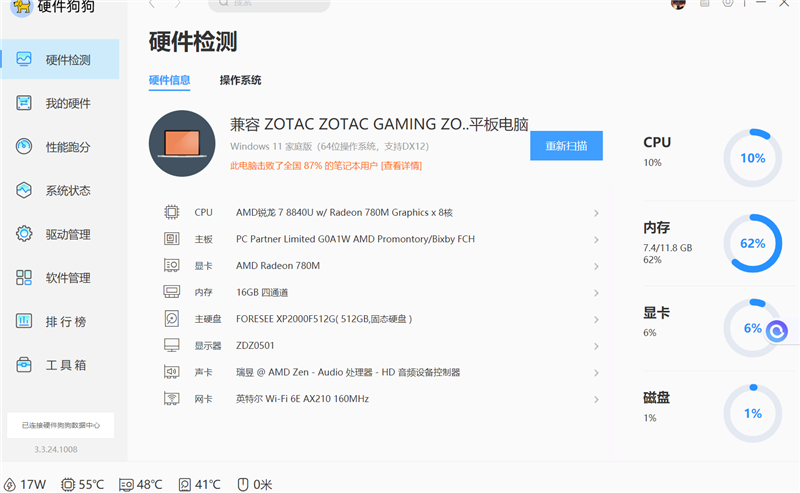Click the 重新扫描 button

[x=566, y=145]
